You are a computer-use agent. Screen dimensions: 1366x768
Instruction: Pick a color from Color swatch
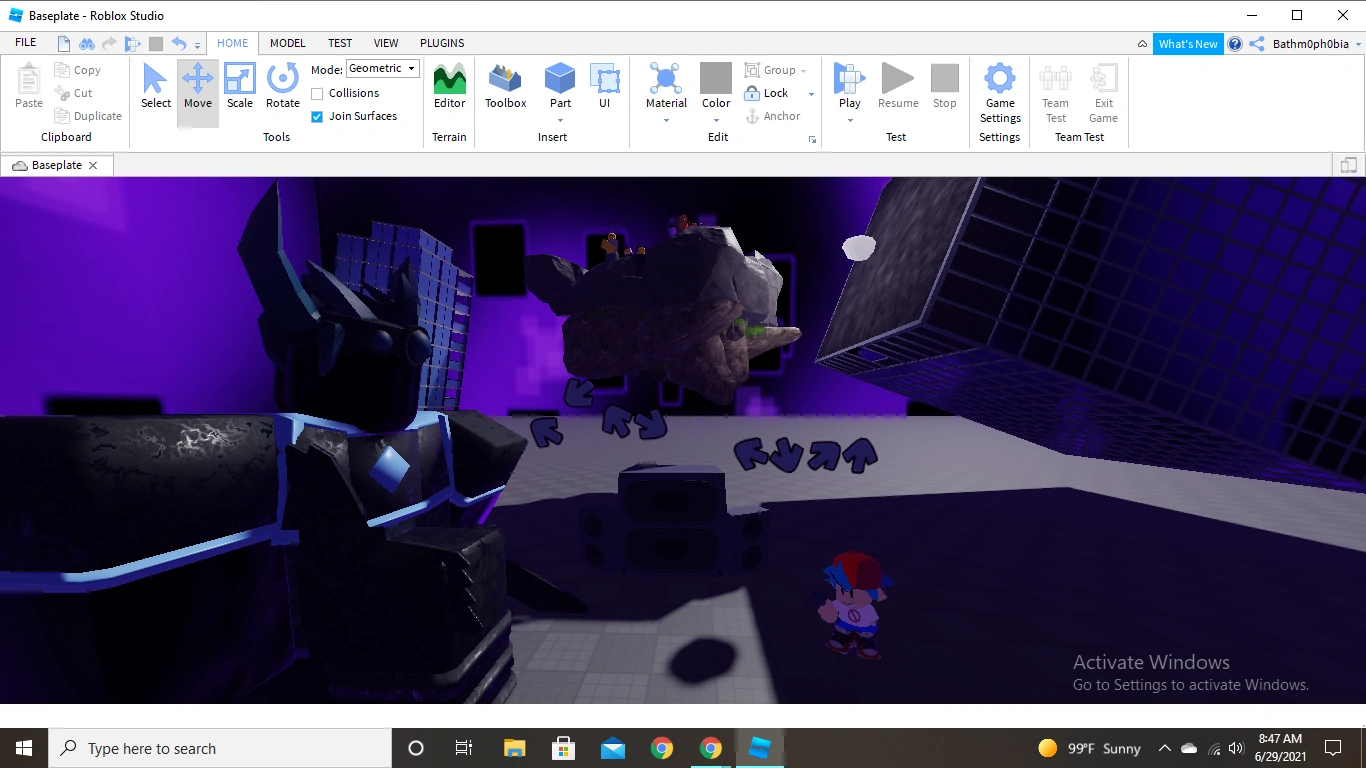point(716,79)
